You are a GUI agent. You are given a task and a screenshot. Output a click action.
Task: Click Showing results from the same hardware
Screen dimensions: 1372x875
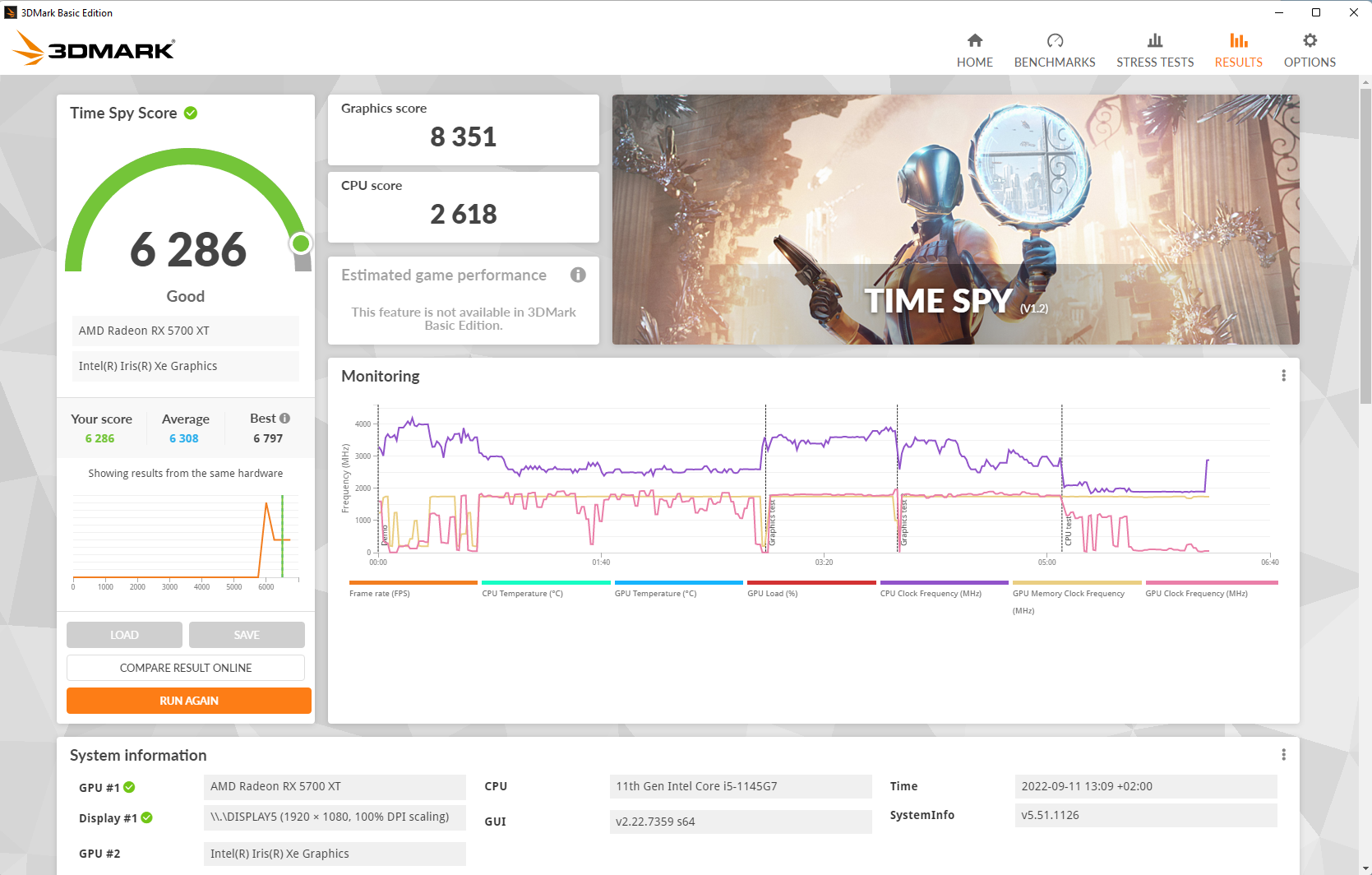click(x=186, y=474)
